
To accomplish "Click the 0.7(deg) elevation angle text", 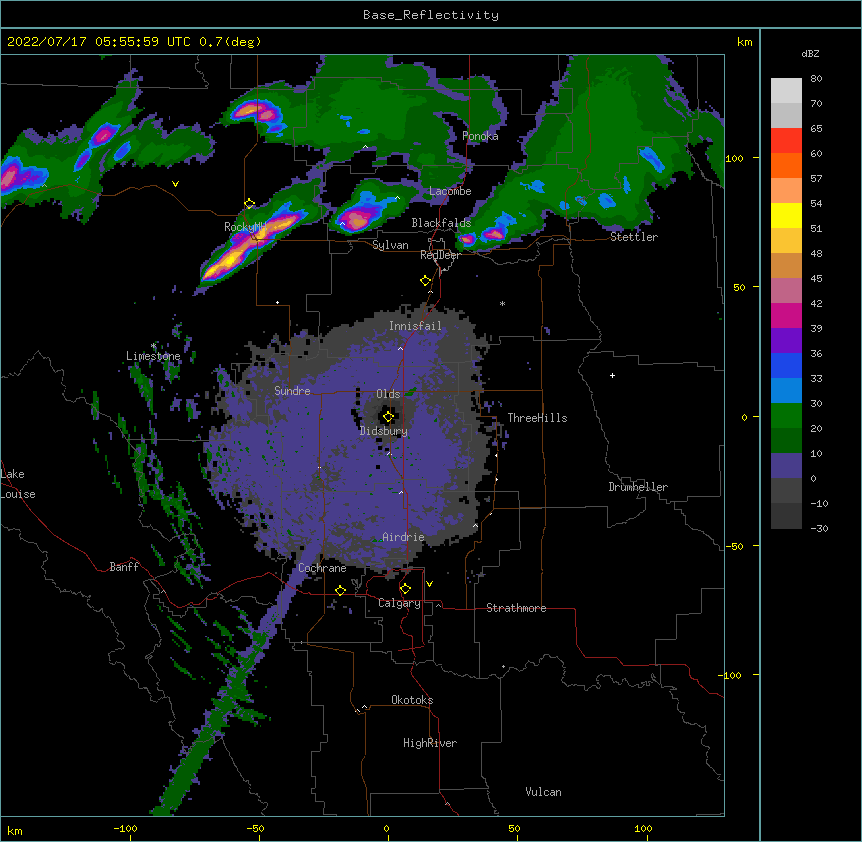I will coord(230,42).
